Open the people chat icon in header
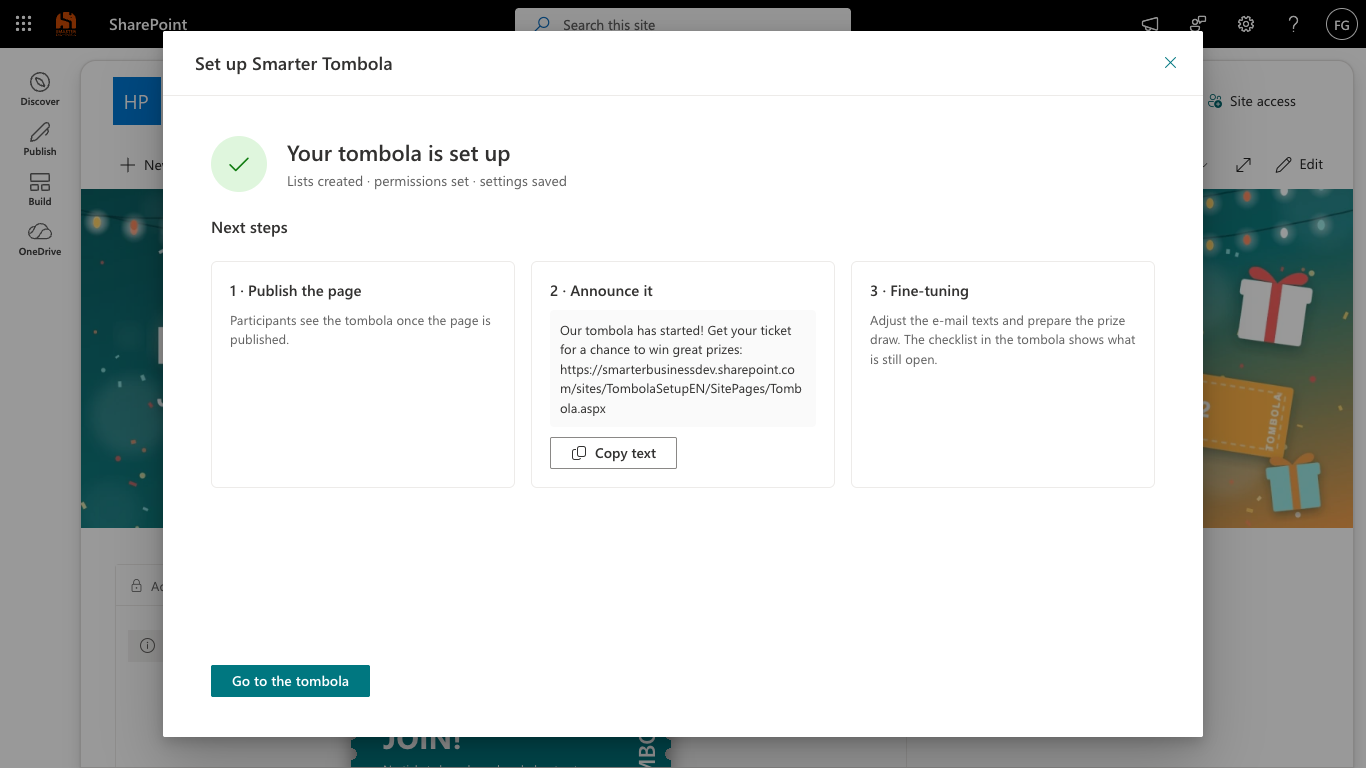The height and width of the screenshot is (768, 1366). (1198, 24)
